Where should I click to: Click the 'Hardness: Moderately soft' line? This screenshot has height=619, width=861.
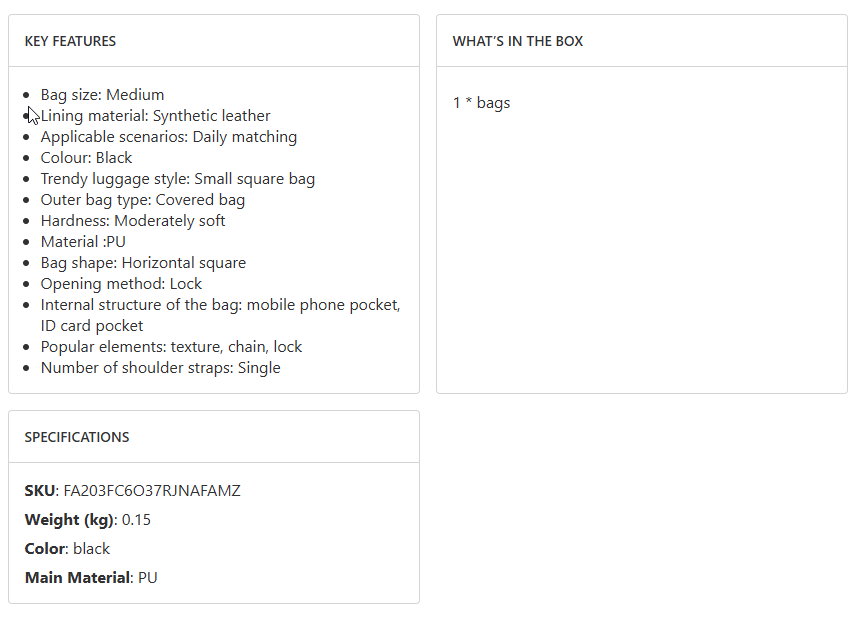pos(133,221)
